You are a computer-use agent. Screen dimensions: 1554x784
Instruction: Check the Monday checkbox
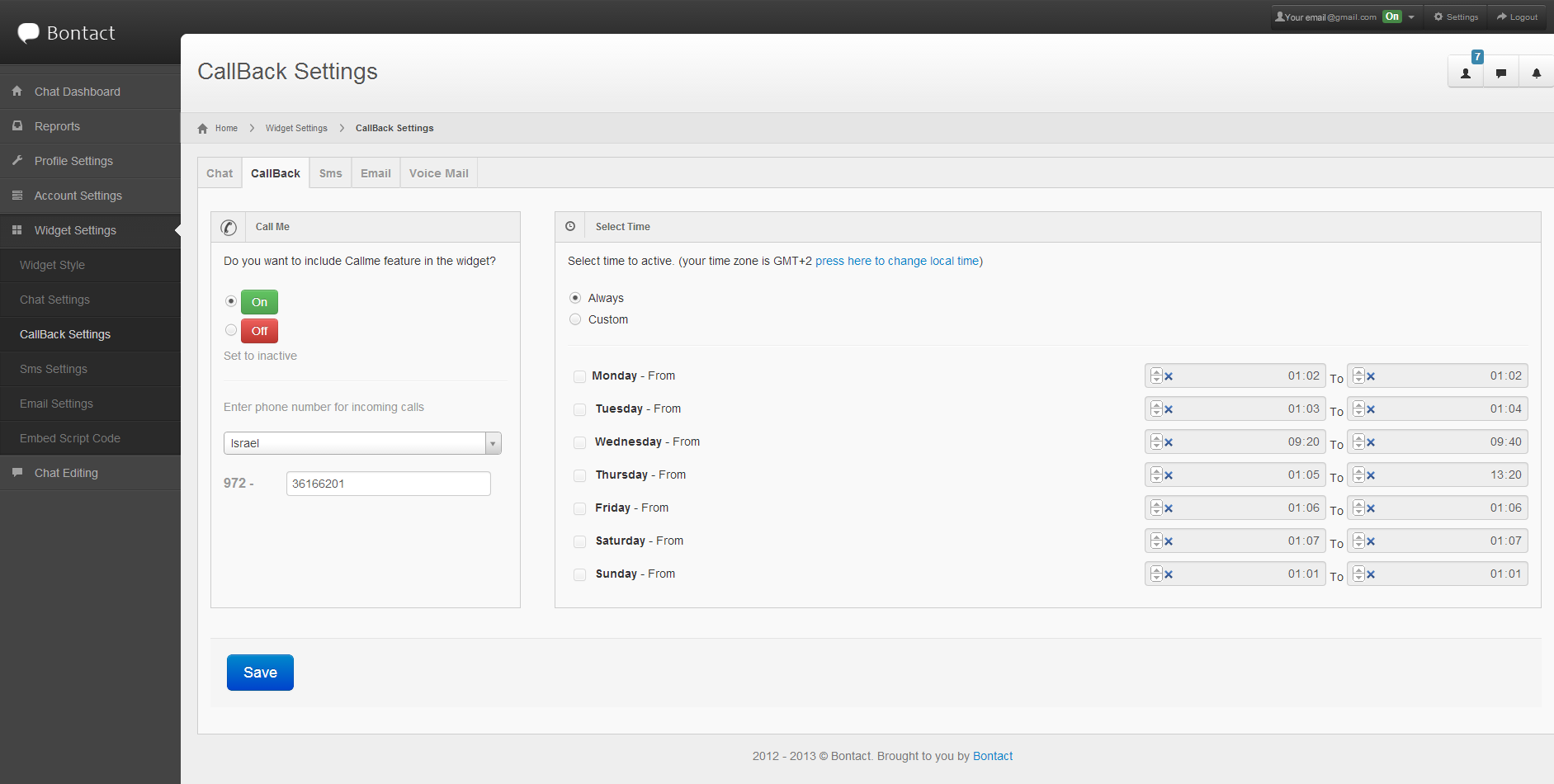(x=579, y=376)
